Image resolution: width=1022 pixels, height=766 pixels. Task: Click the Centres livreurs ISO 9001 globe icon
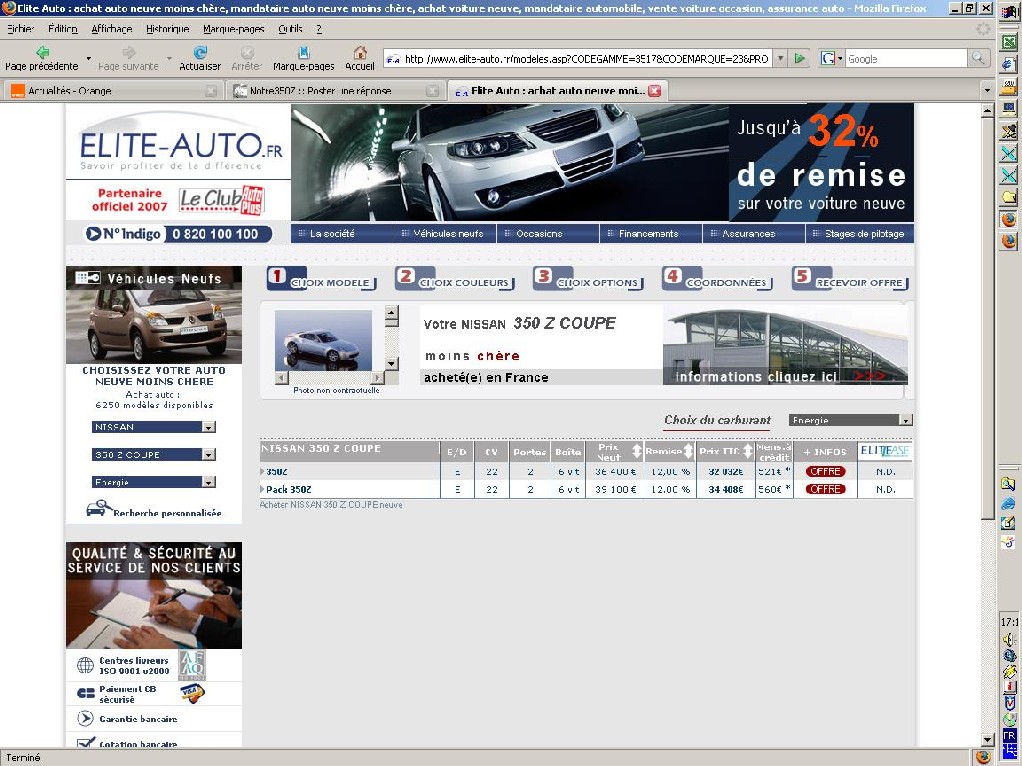pyautogui.click(x=85, y=665)
